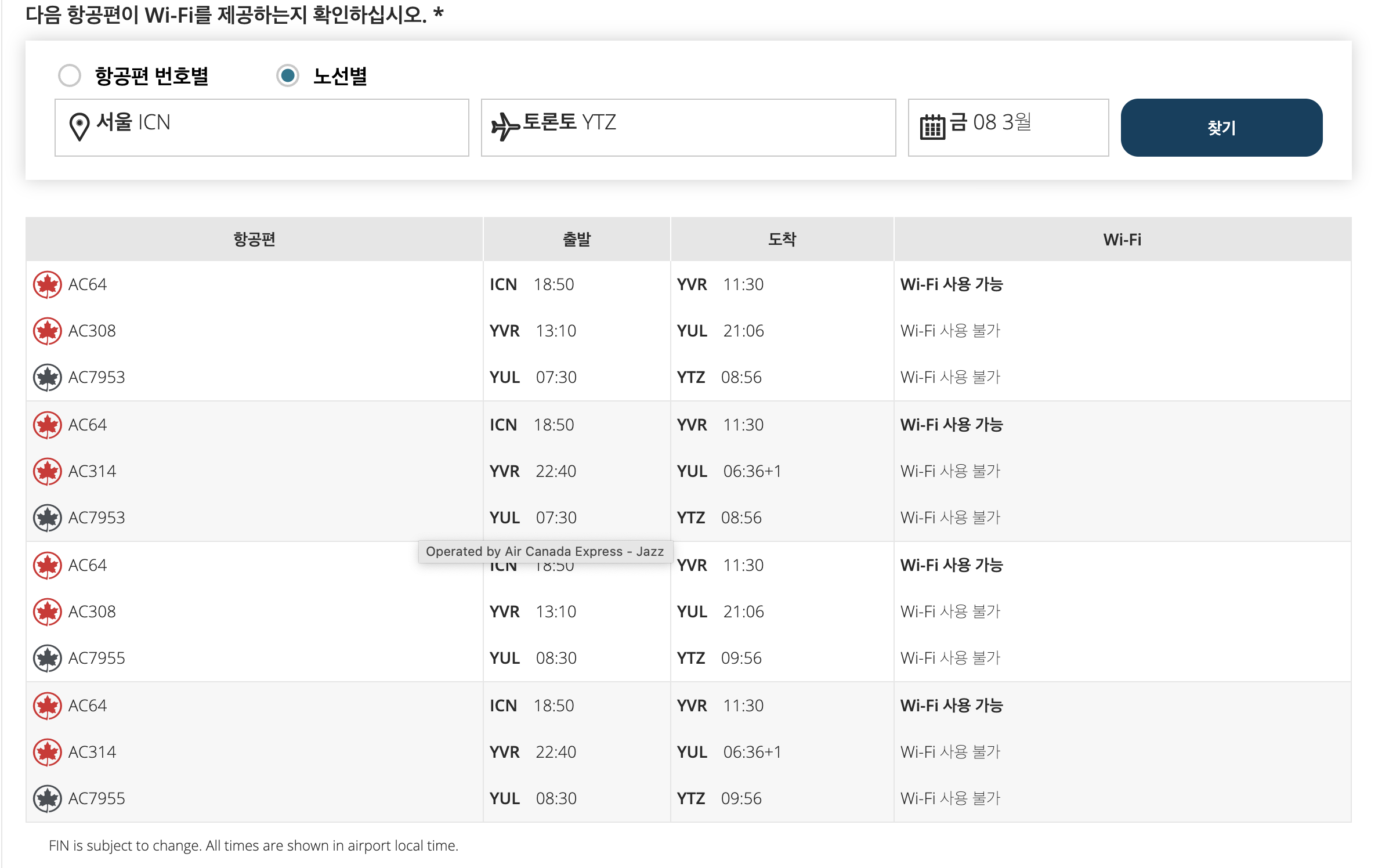The width and height of the screenshot is (1389, 868).
Task: Click the first Wi-Fi 사용 가능 status text
Action: click(951, 285)
